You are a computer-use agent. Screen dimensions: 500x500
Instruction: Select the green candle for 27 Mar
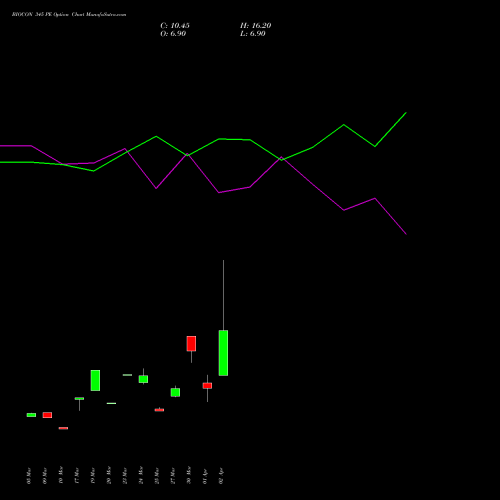click(x=175, y=392)
